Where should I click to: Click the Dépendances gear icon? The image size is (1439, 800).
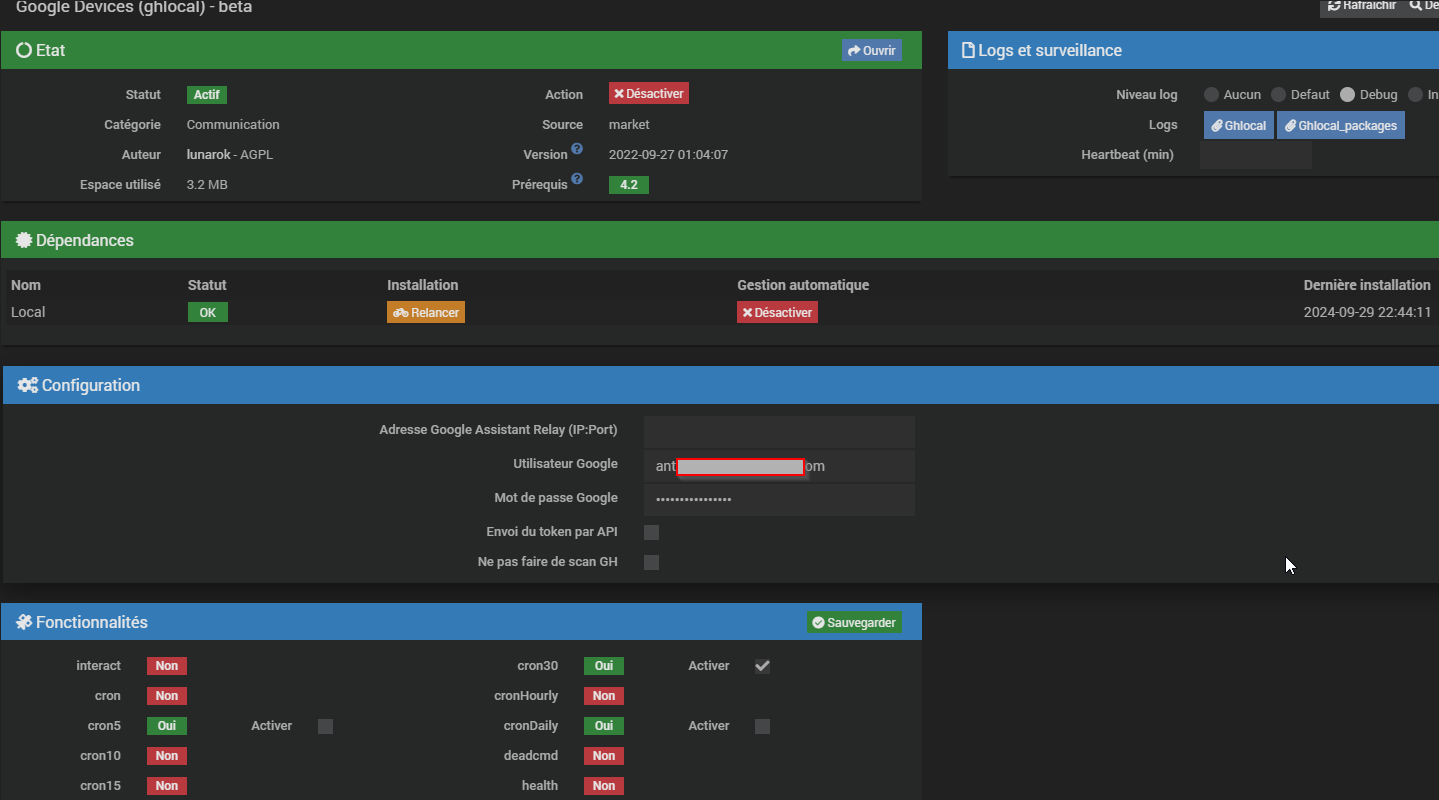[x=24, y=240]
